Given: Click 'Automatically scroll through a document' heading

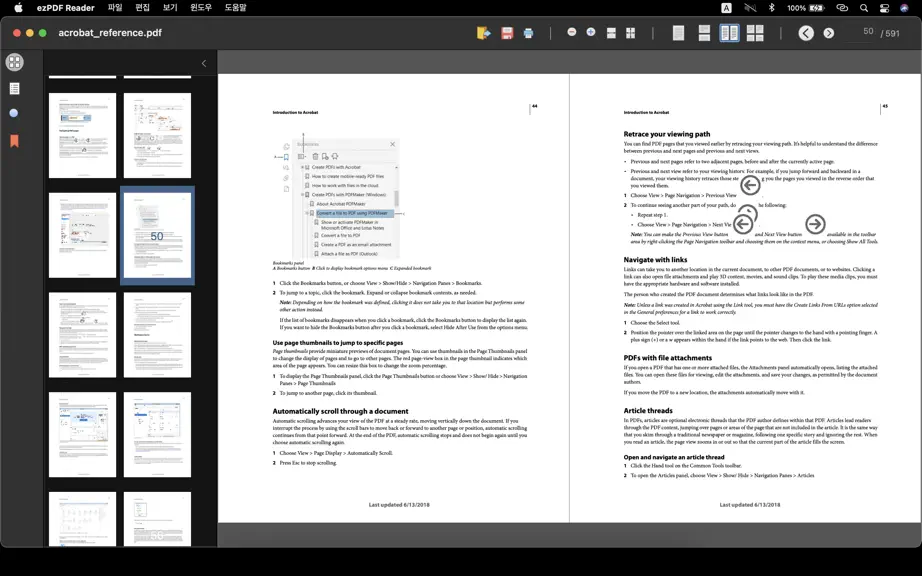Looking at the screenshot, I should (x=340, y=411).
